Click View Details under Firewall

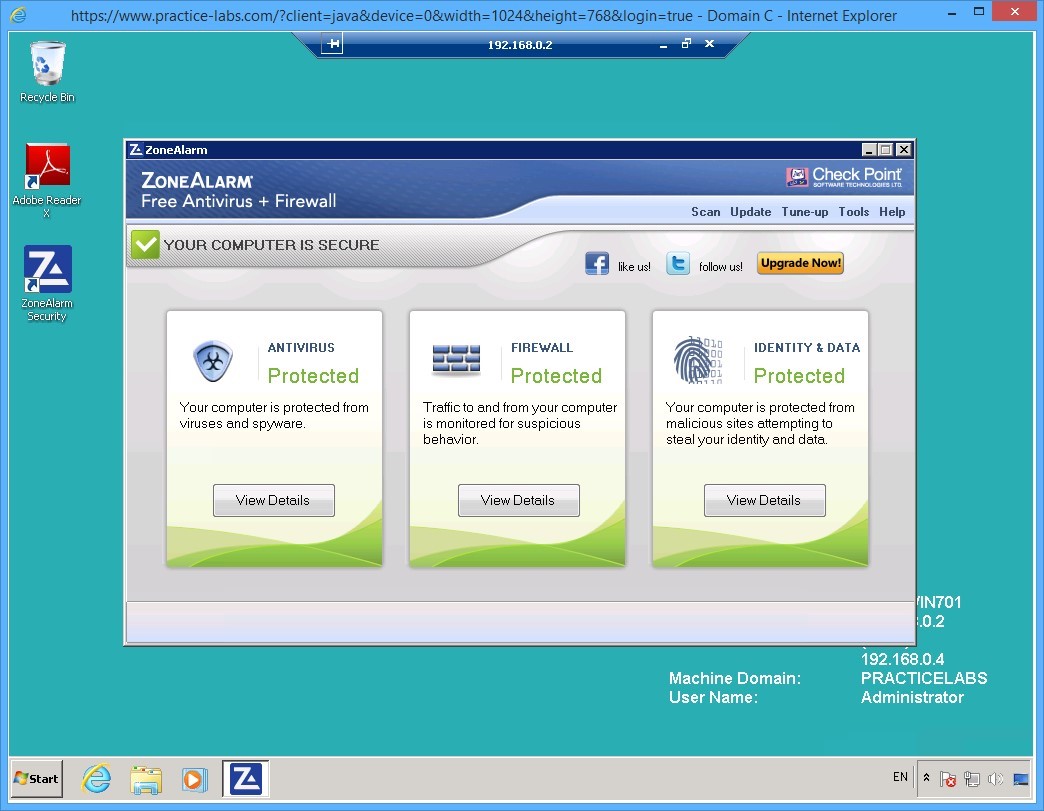[518, 500]
